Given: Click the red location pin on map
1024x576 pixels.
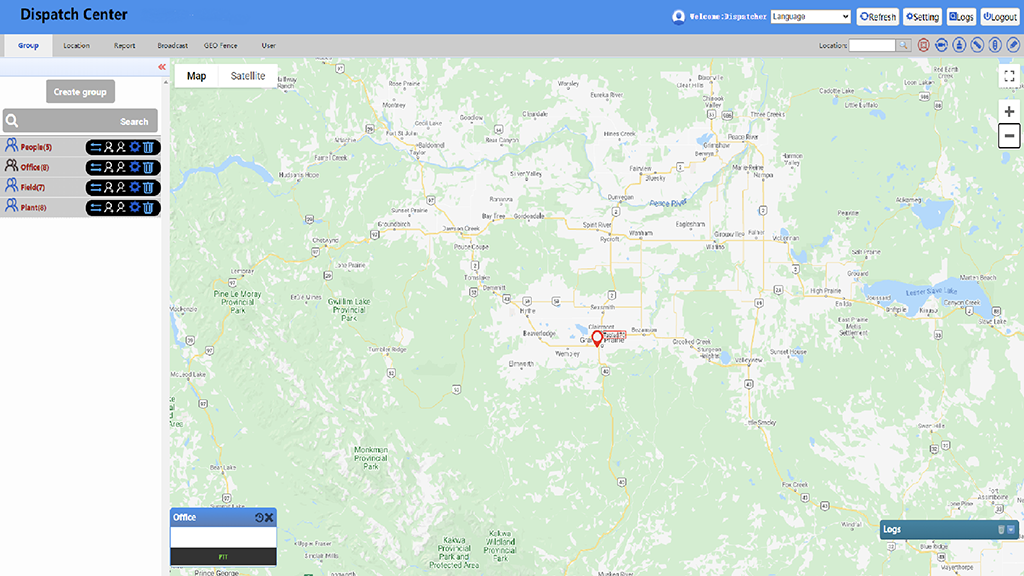Looking at the screenshot, I should point(597,339).
